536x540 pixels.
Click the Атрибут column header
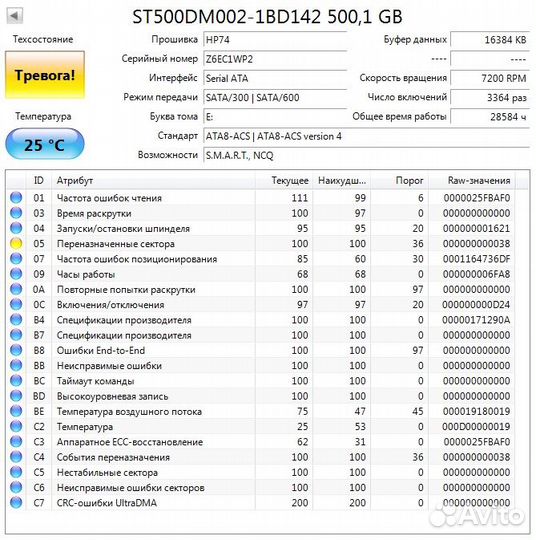(x=153, y=180)
